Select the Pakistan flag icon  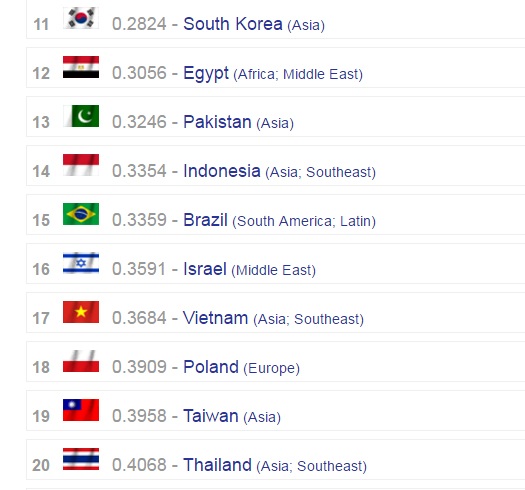[x=81, y=116]
